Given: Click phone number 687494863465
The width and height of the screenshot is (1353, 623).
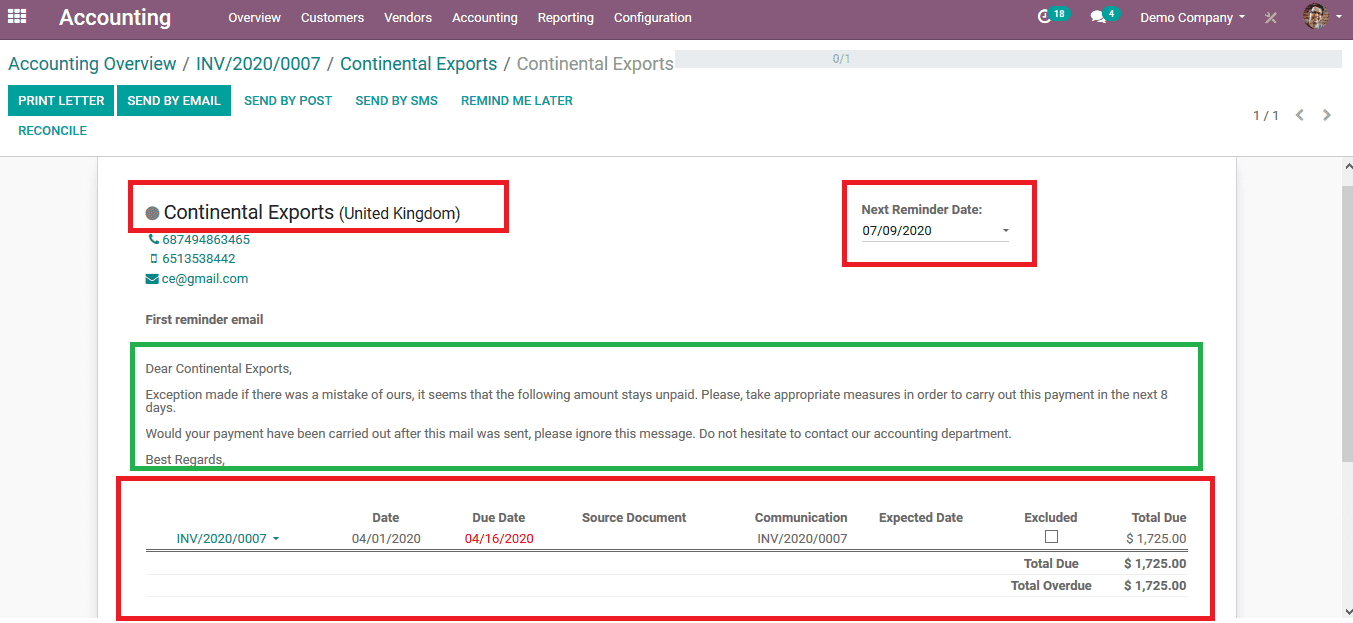Looking at the screenshot, I should 206,240.
